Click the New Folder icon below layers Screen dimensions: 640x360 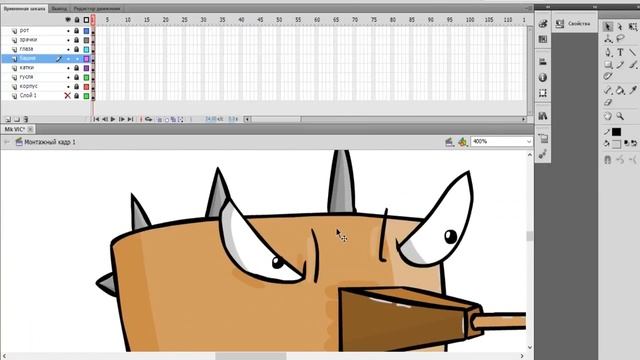click(17, 119)
